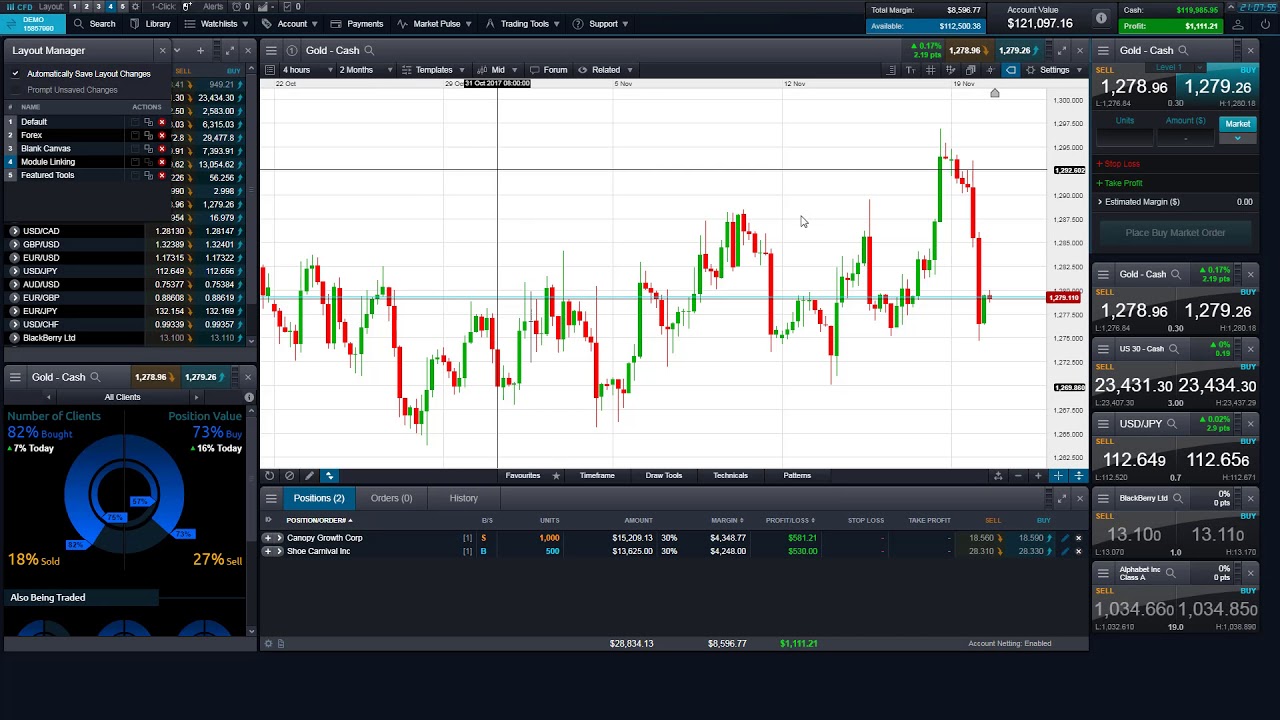Click the Payments button
This screenshot has width=1280, height=720.
pos(357,24)
